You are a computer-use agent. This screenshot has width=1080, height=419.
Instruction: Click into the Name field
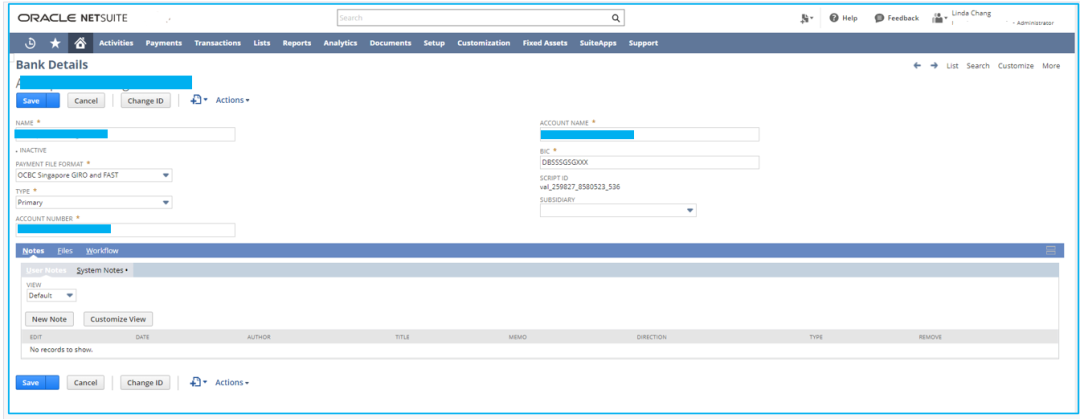[x=125, y=134]
